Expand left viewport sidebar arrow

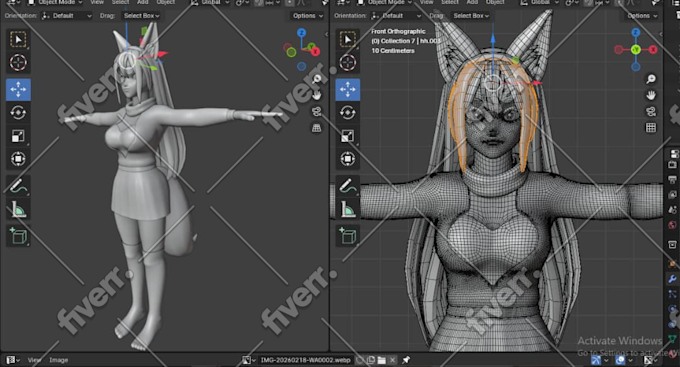[x=326, y=34]
